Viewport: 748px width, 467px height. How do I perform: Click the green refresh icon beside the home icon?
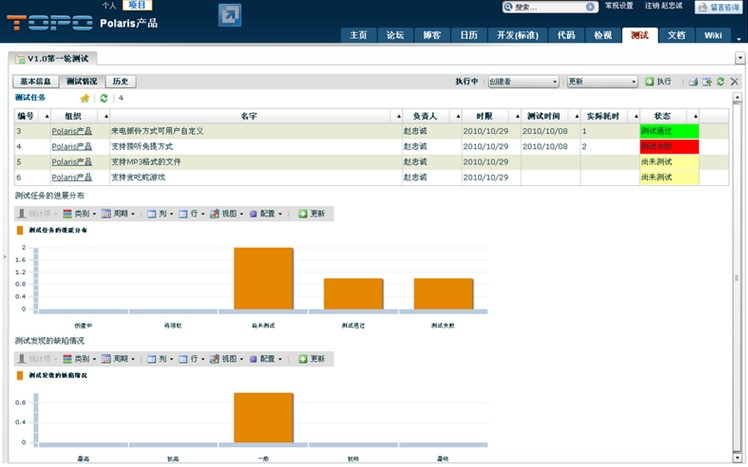(103, 98)
